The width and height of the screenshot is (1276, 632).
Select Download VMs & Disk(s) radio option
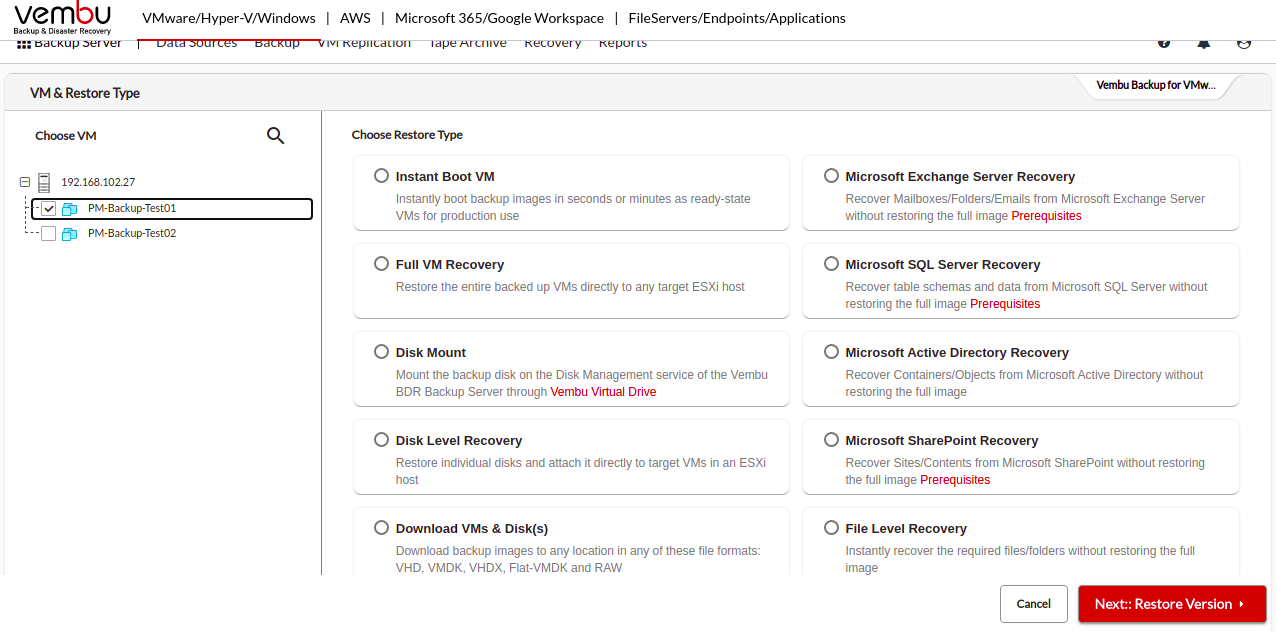tap(381, 528)
